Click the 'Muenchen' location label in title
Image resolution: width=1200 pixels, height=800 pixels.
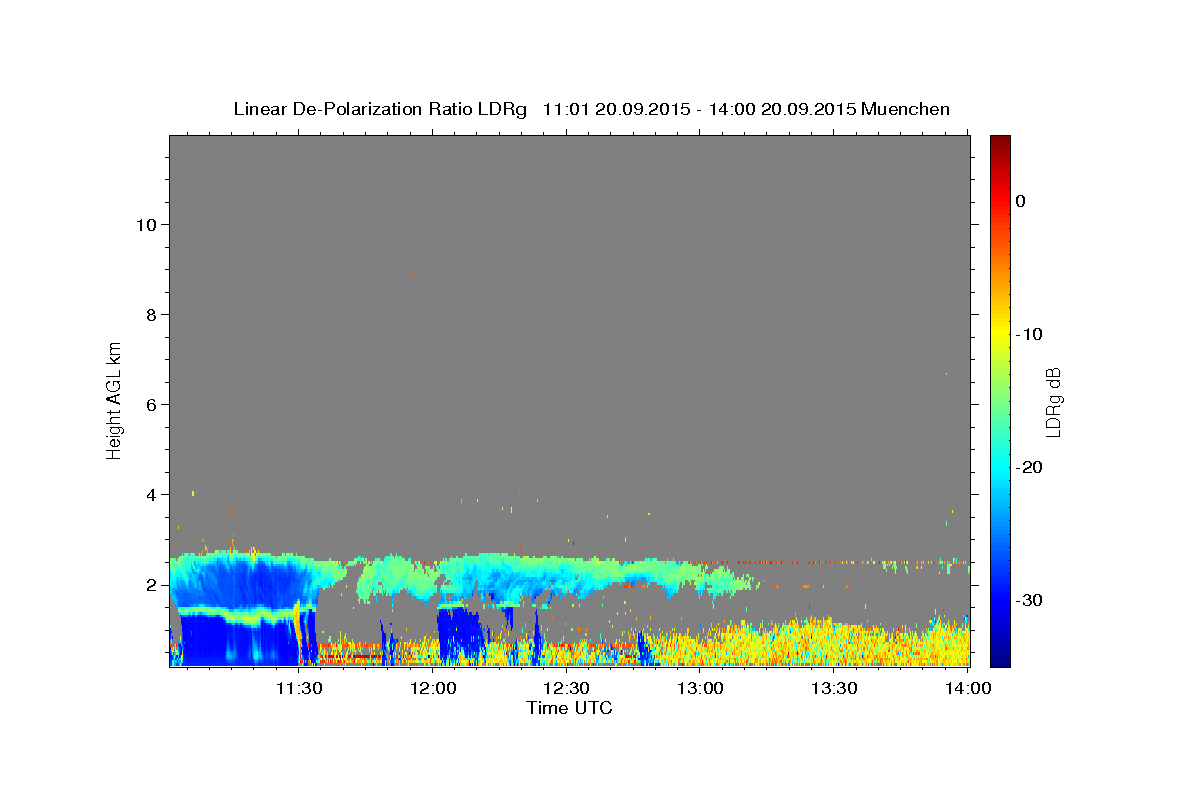pyautogui.click(x=905, y=109)
